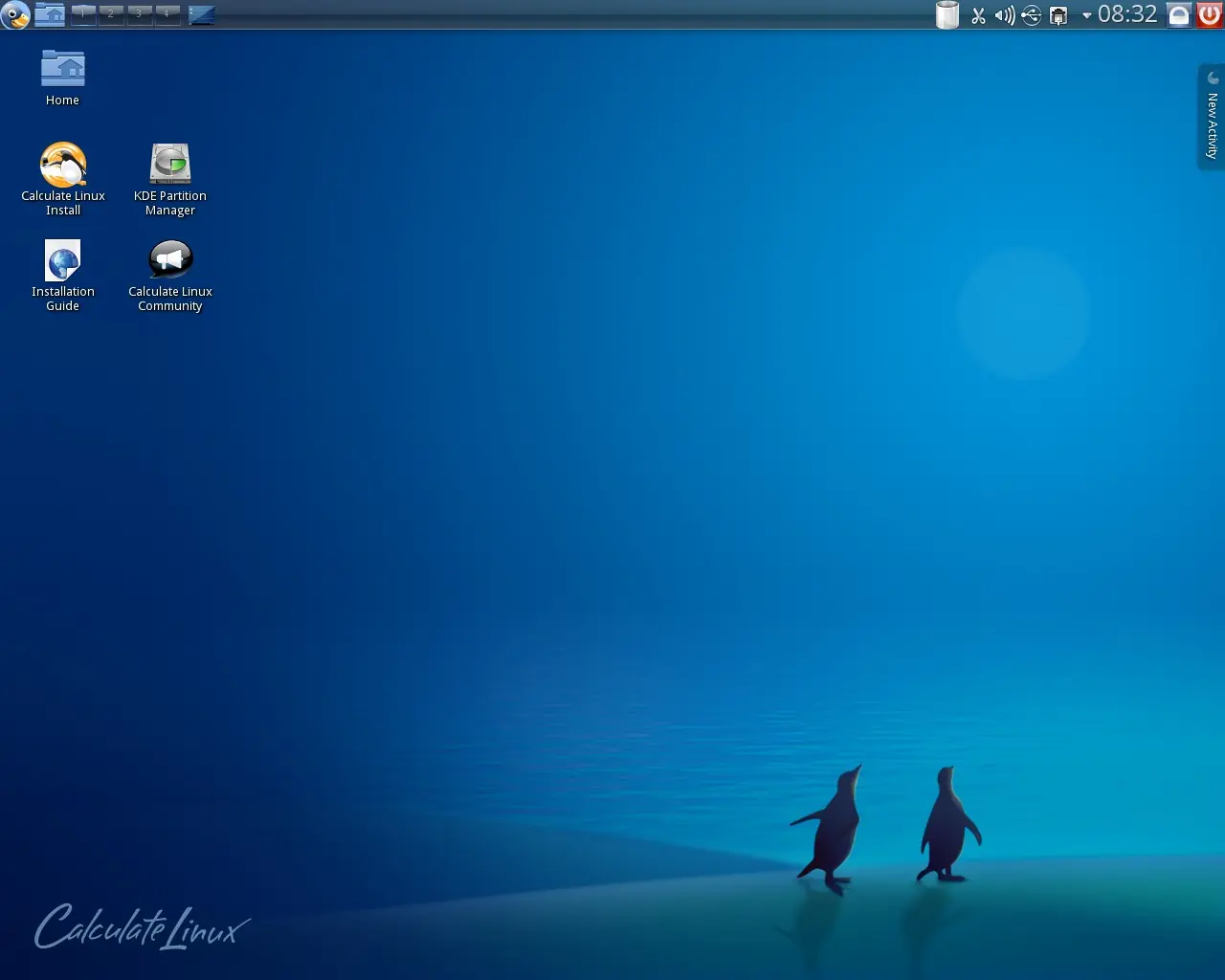Open the trash can in the panel

(947, 14)
